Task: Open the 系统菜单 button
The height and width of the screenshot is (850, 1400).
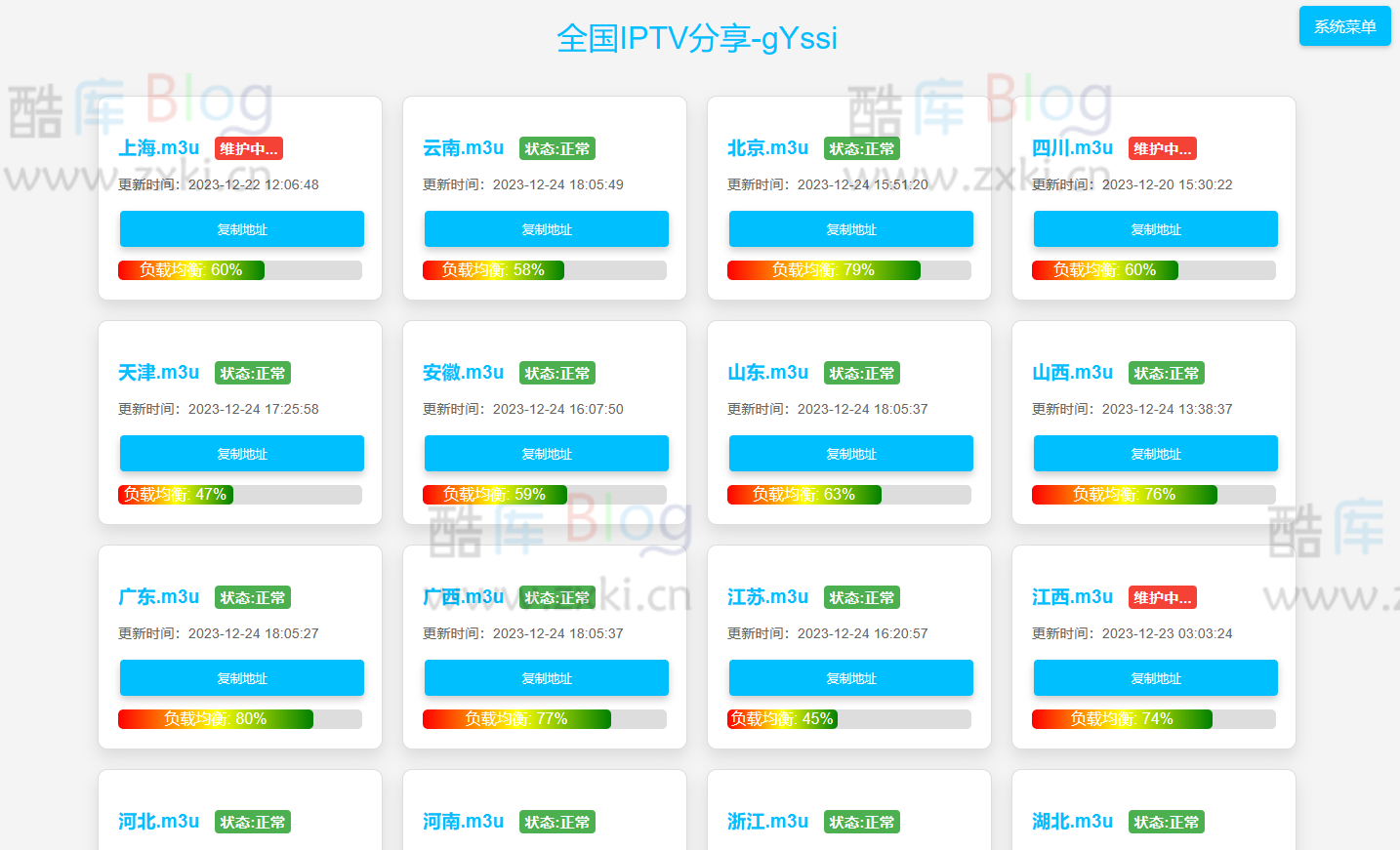Action: (x=1344, y=26)
